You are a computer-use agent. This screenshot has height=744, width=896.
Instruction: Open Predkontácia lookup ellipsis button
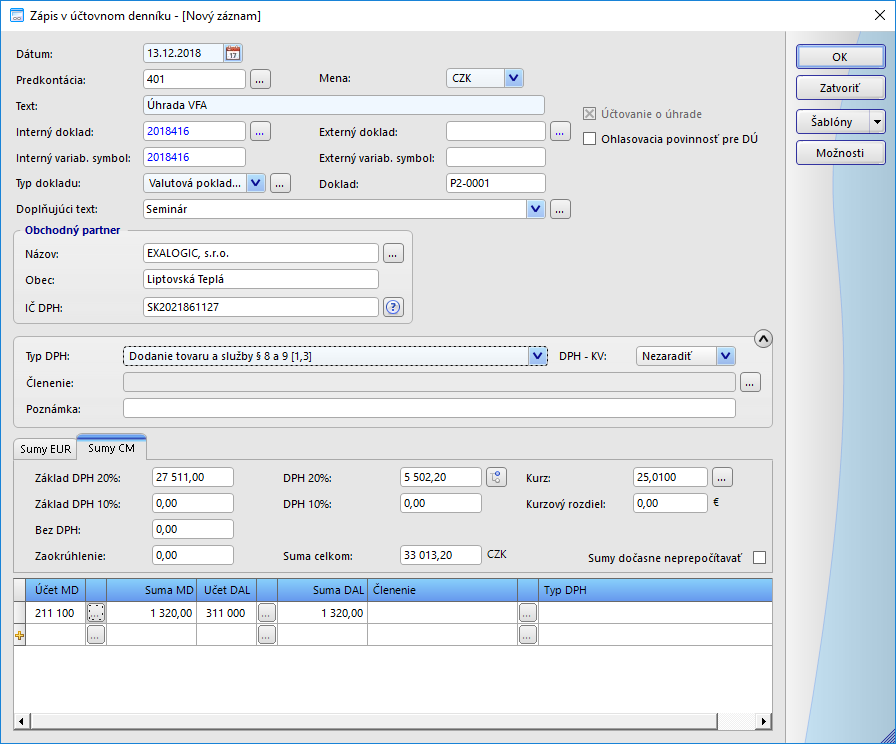[260, 79]
